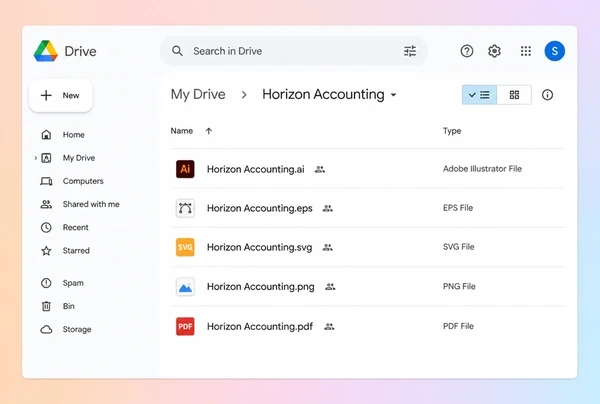Open Shared with me section
600x404 pixels.
pyautogui.click(x=91, y=204)
